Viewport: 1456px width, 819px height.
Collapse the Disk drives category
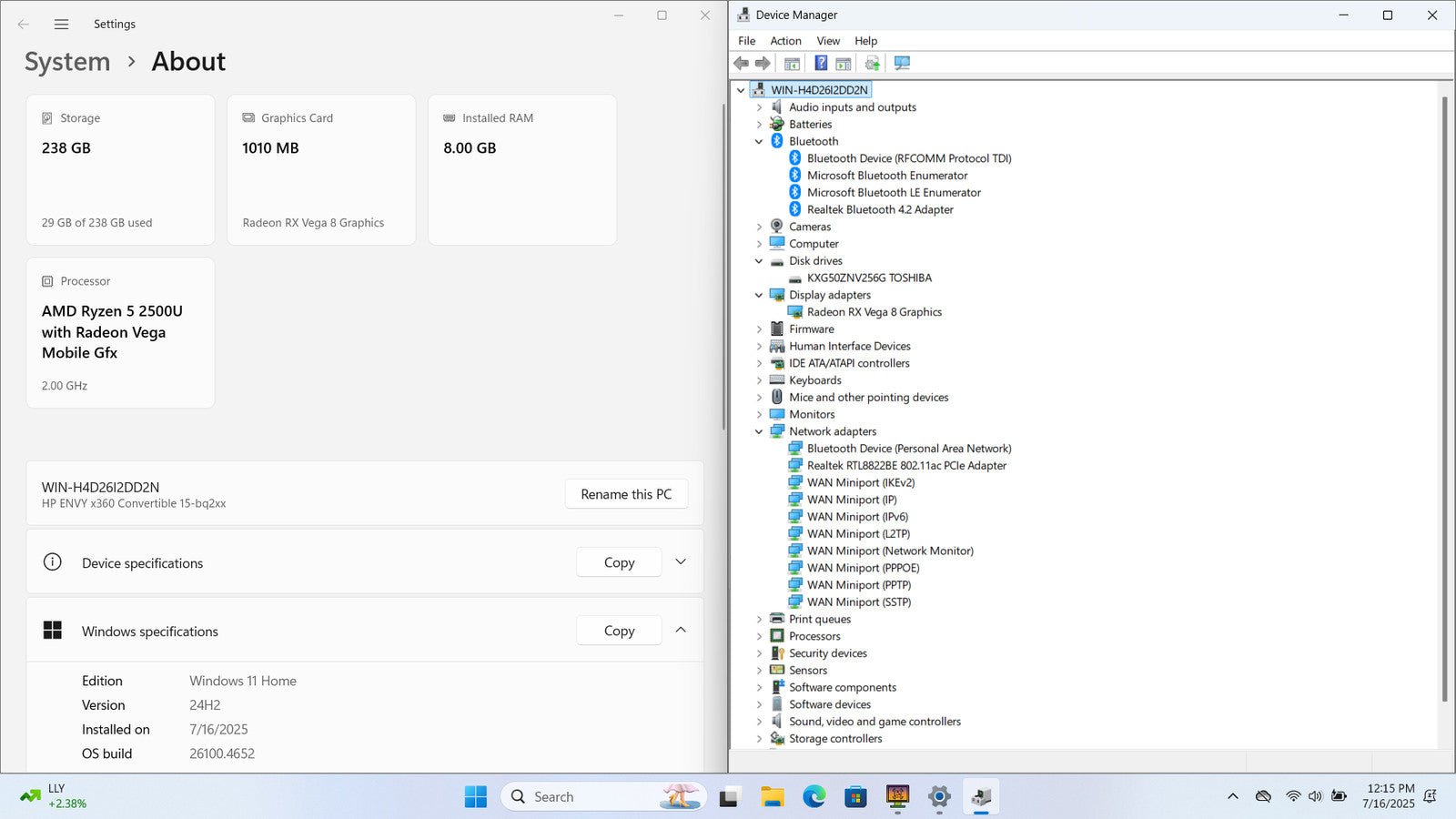759,261
